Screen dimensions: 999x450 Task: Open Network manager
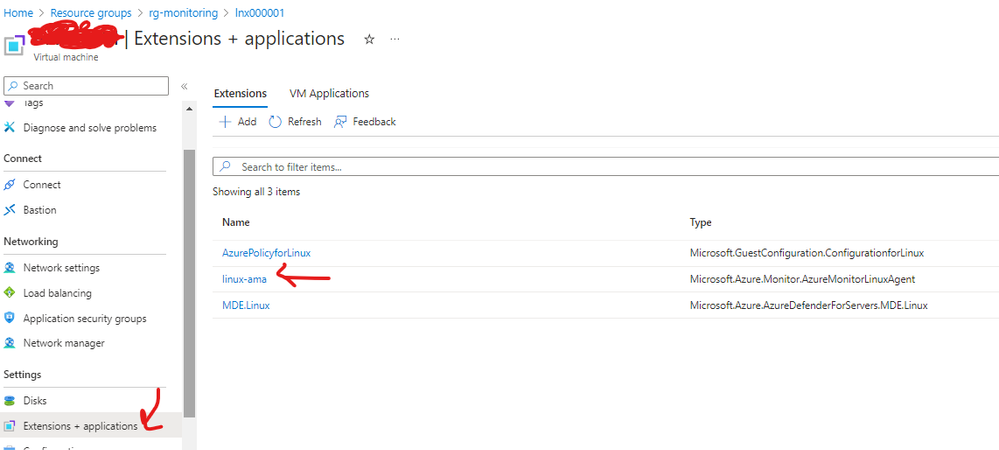(x=64, y=343)
